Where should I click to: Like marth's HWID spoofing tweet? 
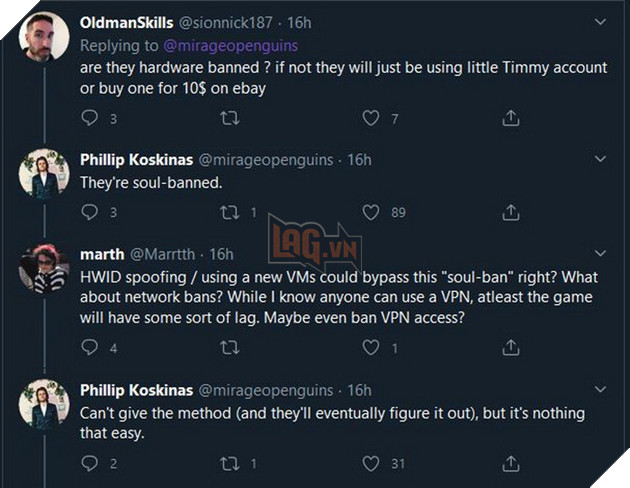coord(371,348)
